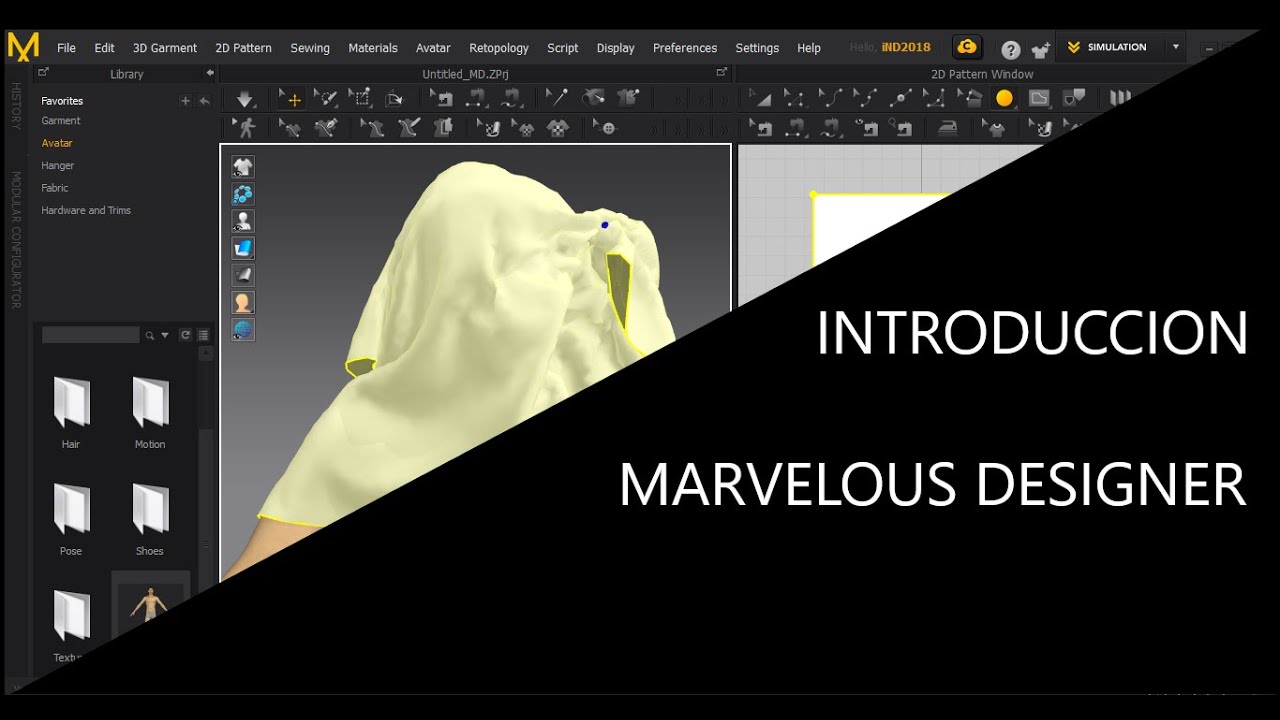Click the avatar motion walking-figure icon
This screenshot has width=1280, height=720.
point(245,128)
